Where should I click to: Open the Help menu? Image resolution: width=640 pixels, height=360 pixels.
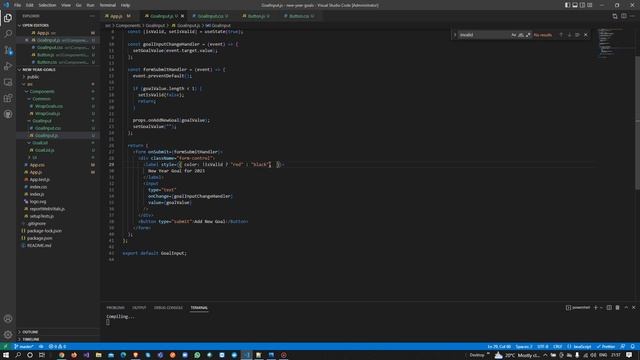pos(125,5)
